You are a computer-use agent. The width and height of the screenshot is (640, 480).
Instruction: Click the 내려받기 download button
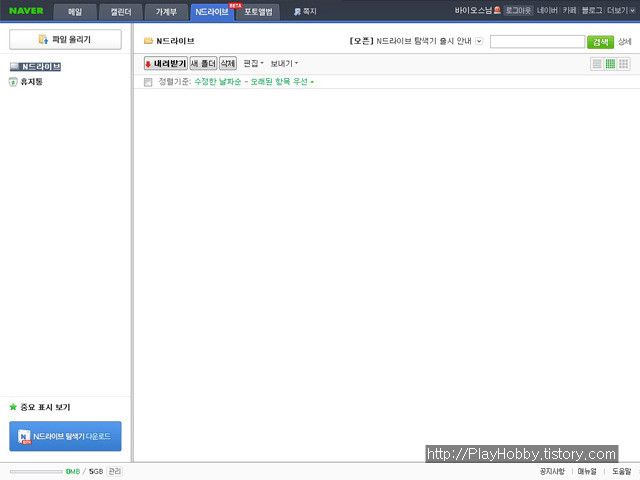[166, 63]
